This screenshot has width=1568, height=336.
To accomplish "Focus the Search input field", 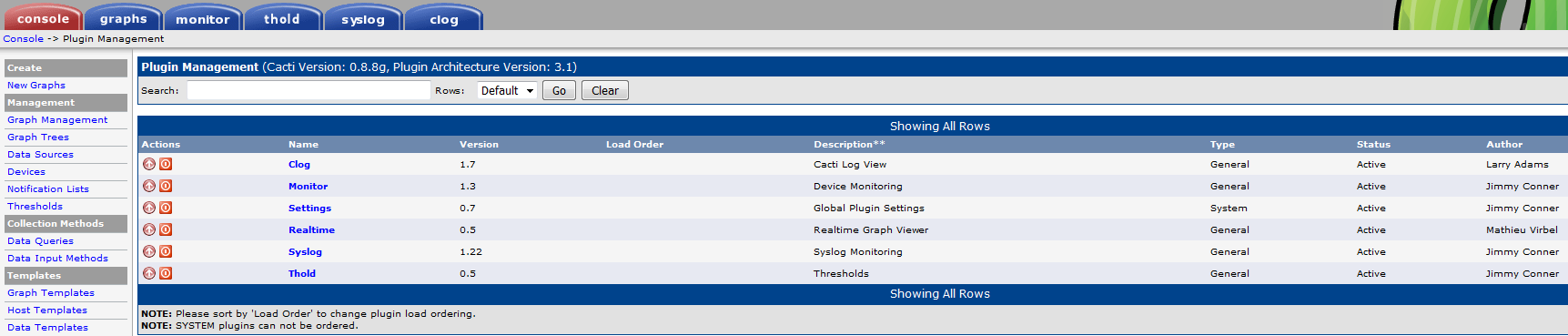I will [x=309, y=90].
